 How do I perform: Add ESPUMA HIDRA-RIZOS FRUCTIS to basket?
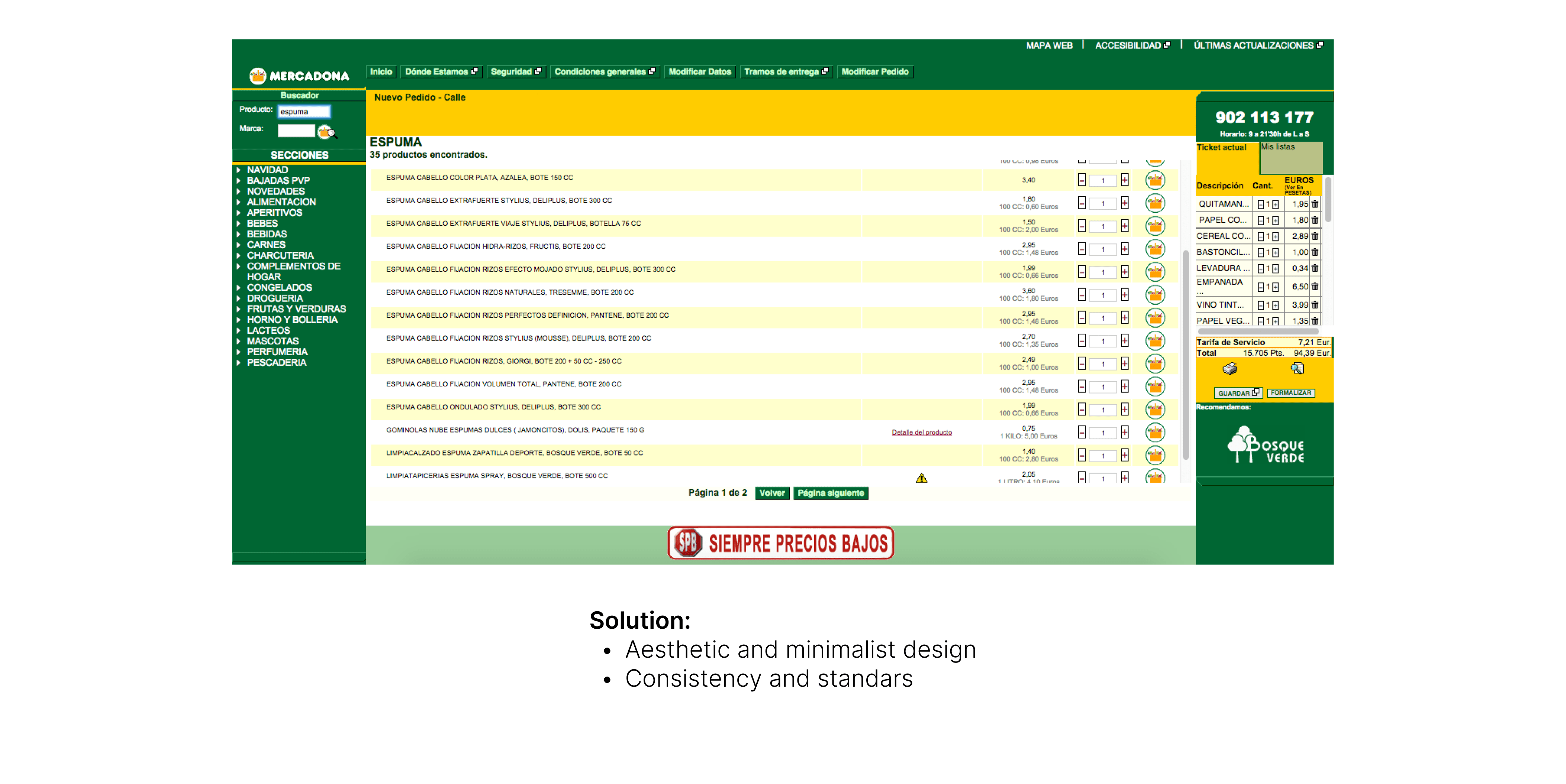pos(1155,249)
